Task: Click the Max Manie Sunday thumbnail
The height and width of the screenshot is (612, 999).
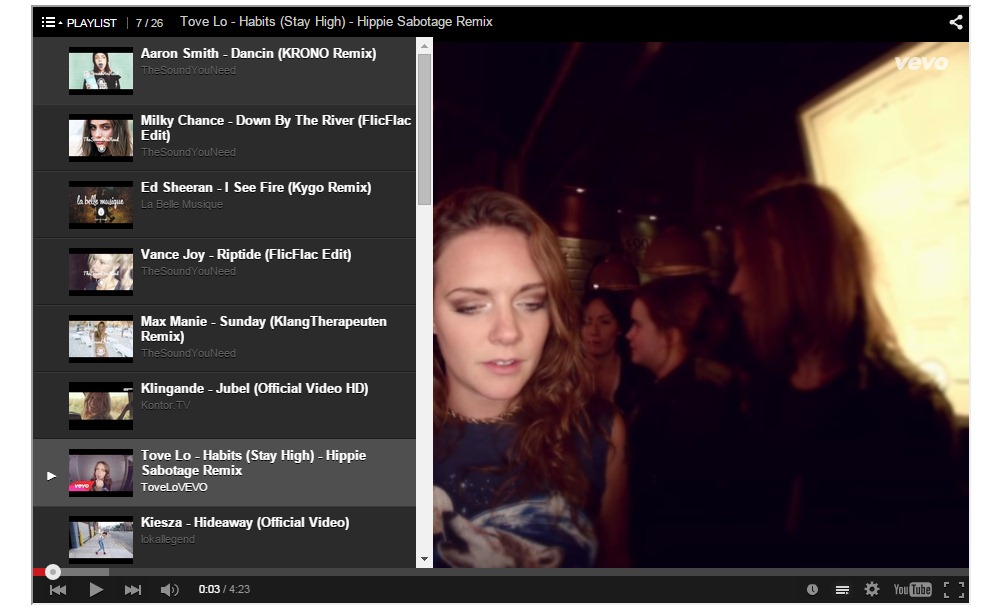Action: coord(101,339)
